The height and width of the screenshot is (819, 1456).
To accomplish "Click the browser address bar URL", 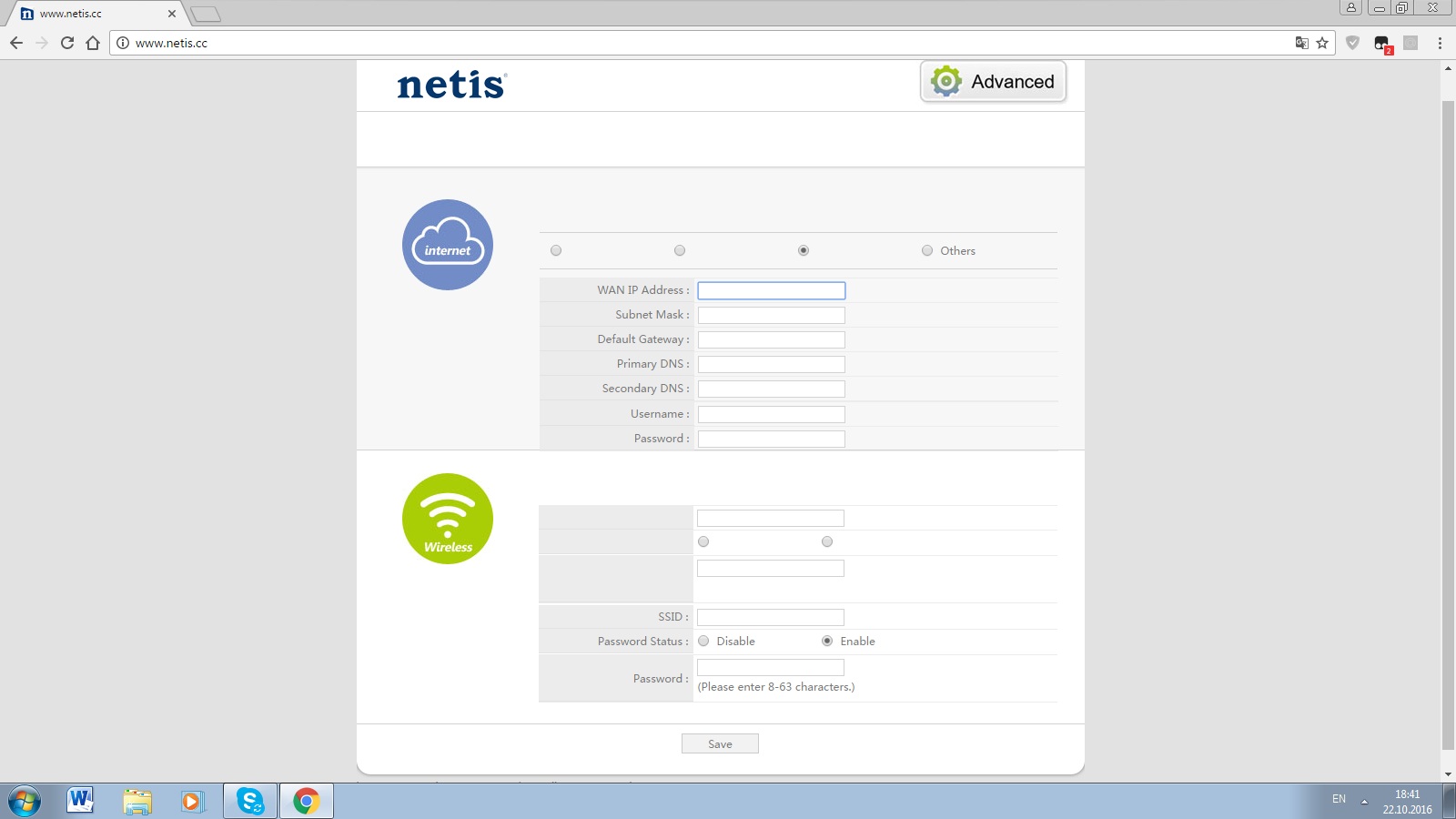I will click(x=171, y=43).
